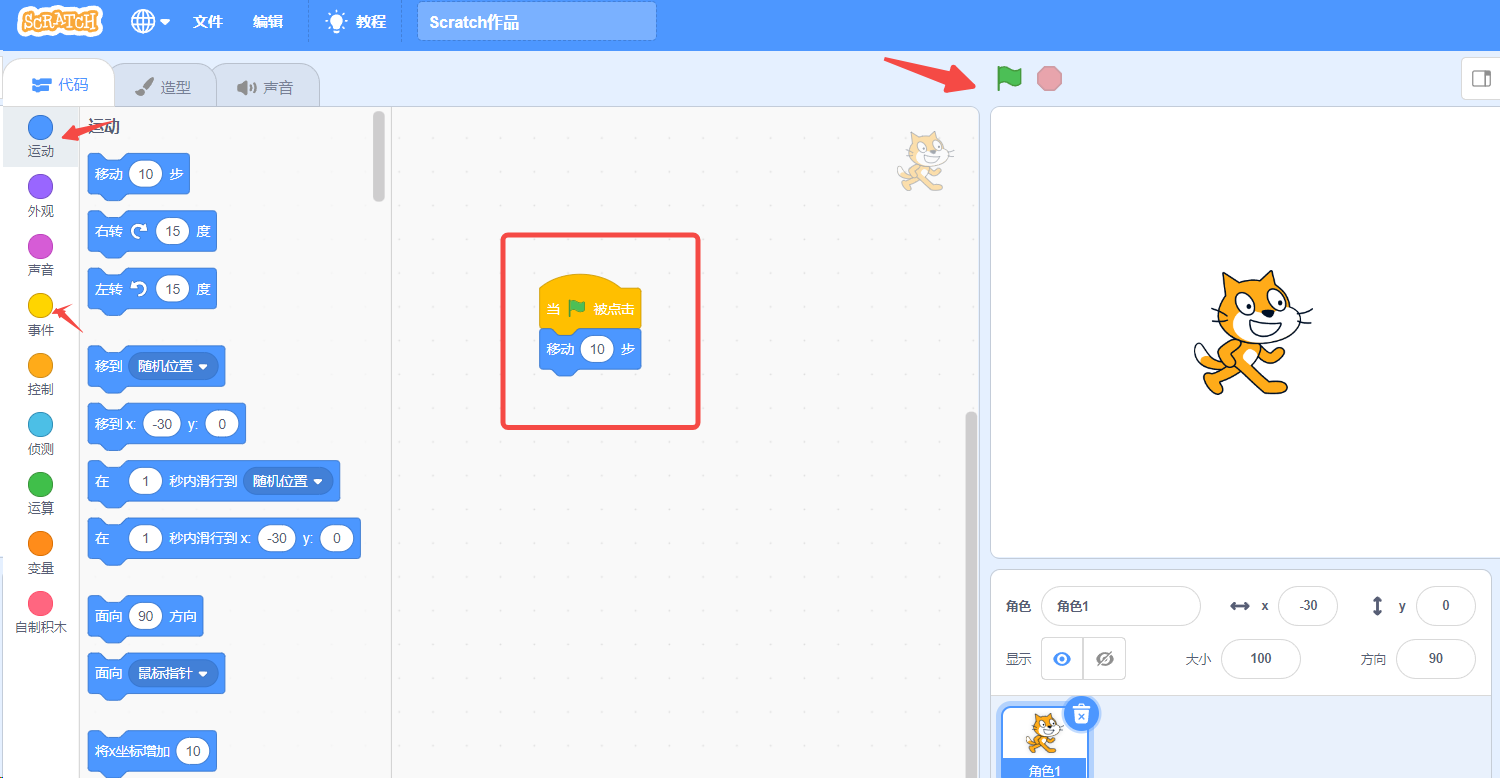Click the sprite y coordinate field
Viewport: 1500px width, 778px height.
pyautogui.click(x=1446, y=606)
